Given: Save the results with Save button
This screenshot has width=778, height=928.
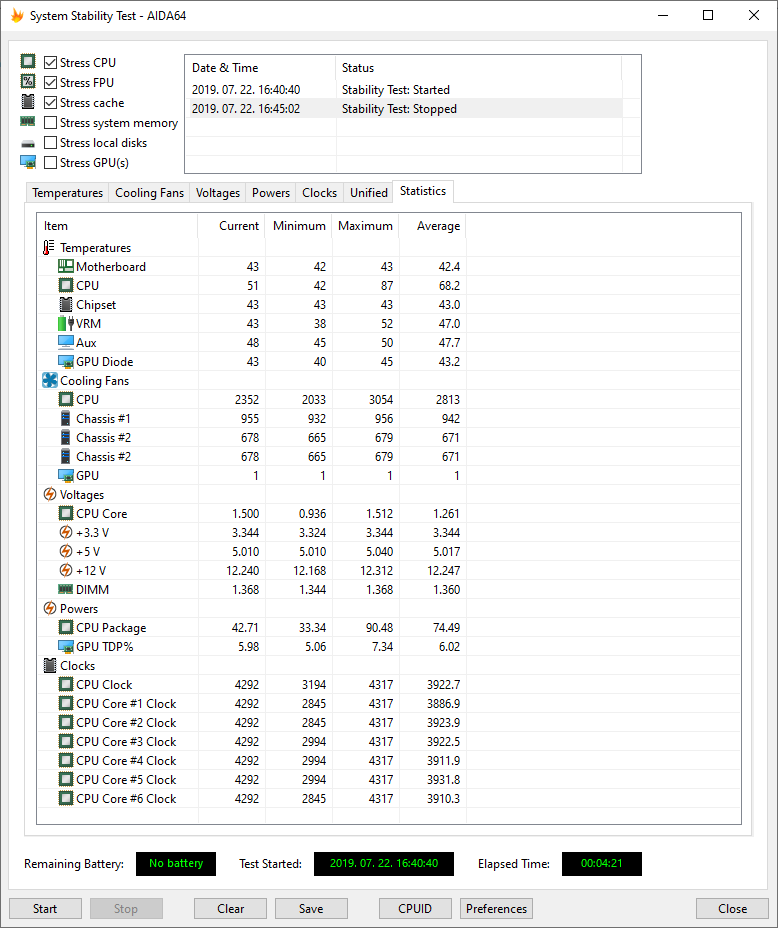Looking at the screenshot, I should (311, 908).
